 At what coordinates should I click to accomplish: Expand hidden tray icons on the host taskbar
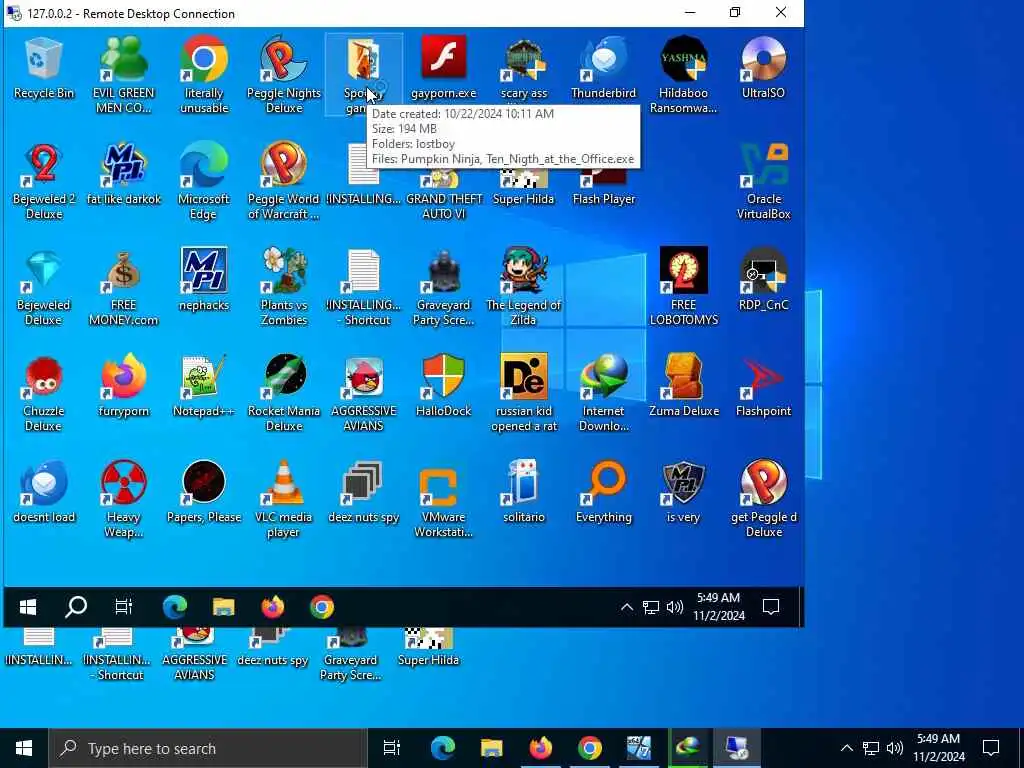point(846,748)
